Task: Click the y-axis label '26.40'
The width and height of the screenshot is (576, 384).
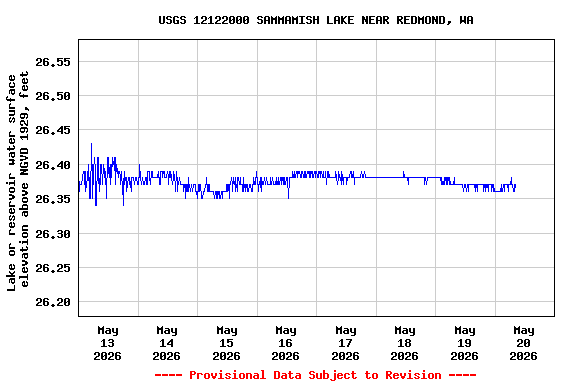Action: (x=53, y=165)
